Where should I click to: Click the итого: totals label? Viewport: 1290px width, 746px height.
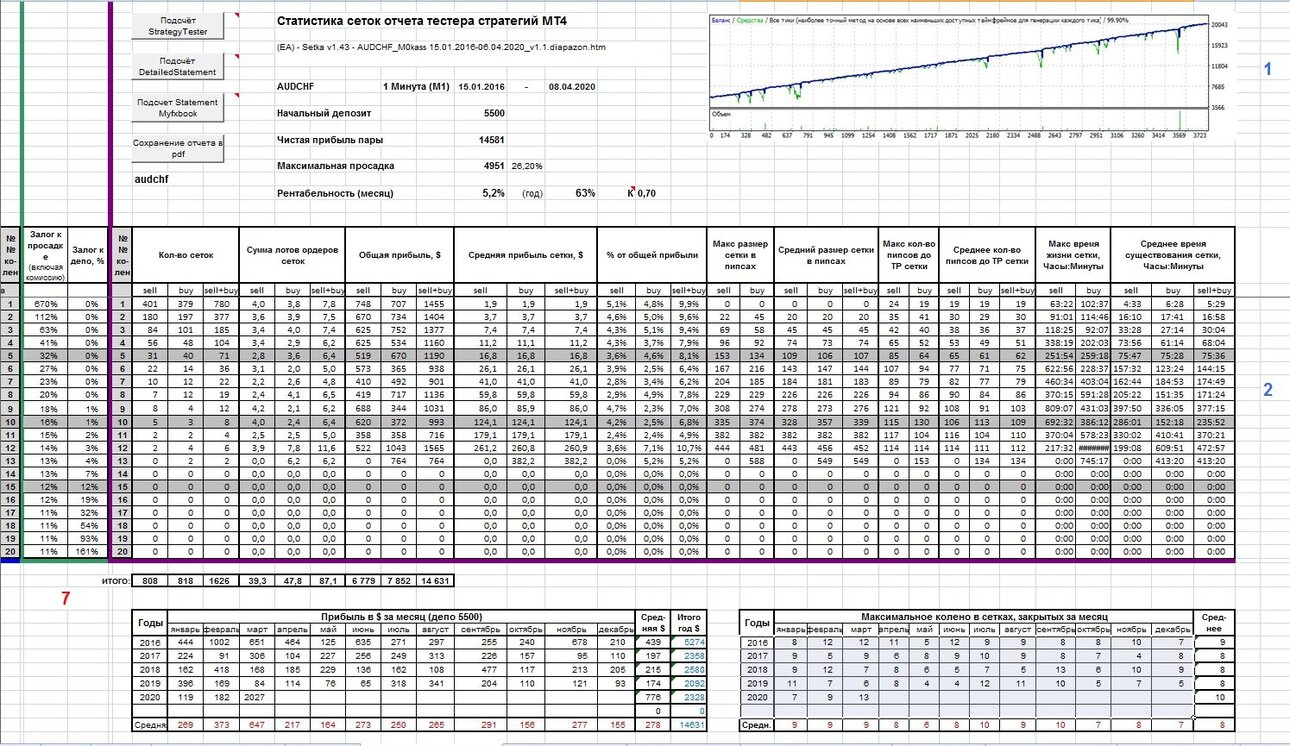118,579
